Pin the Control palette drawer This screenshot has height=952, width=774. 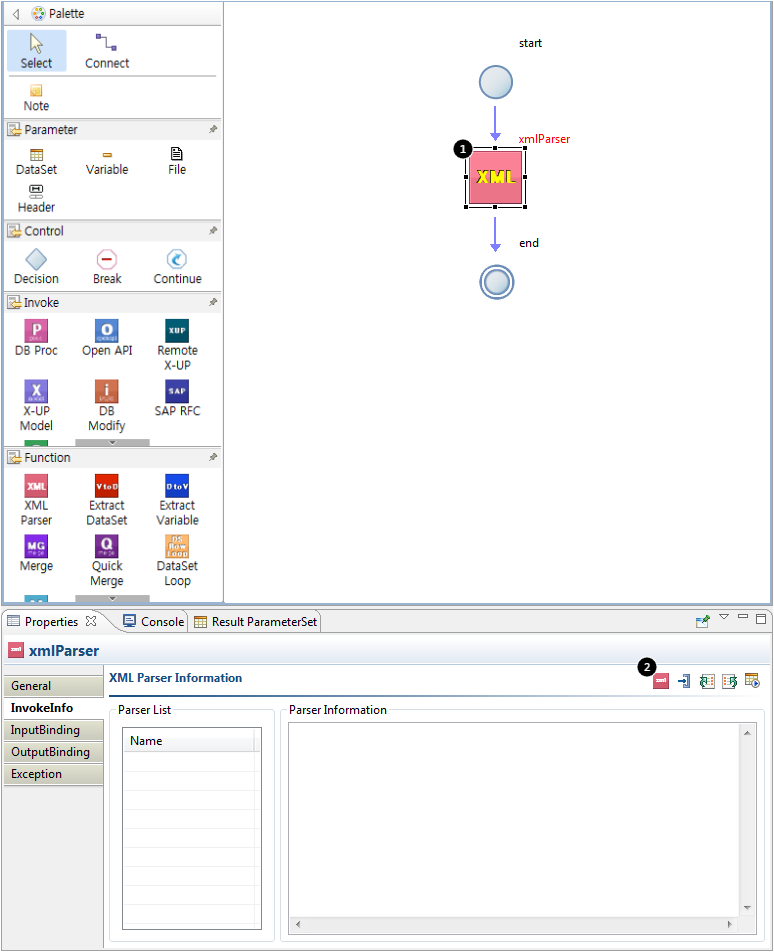[212, 231]
